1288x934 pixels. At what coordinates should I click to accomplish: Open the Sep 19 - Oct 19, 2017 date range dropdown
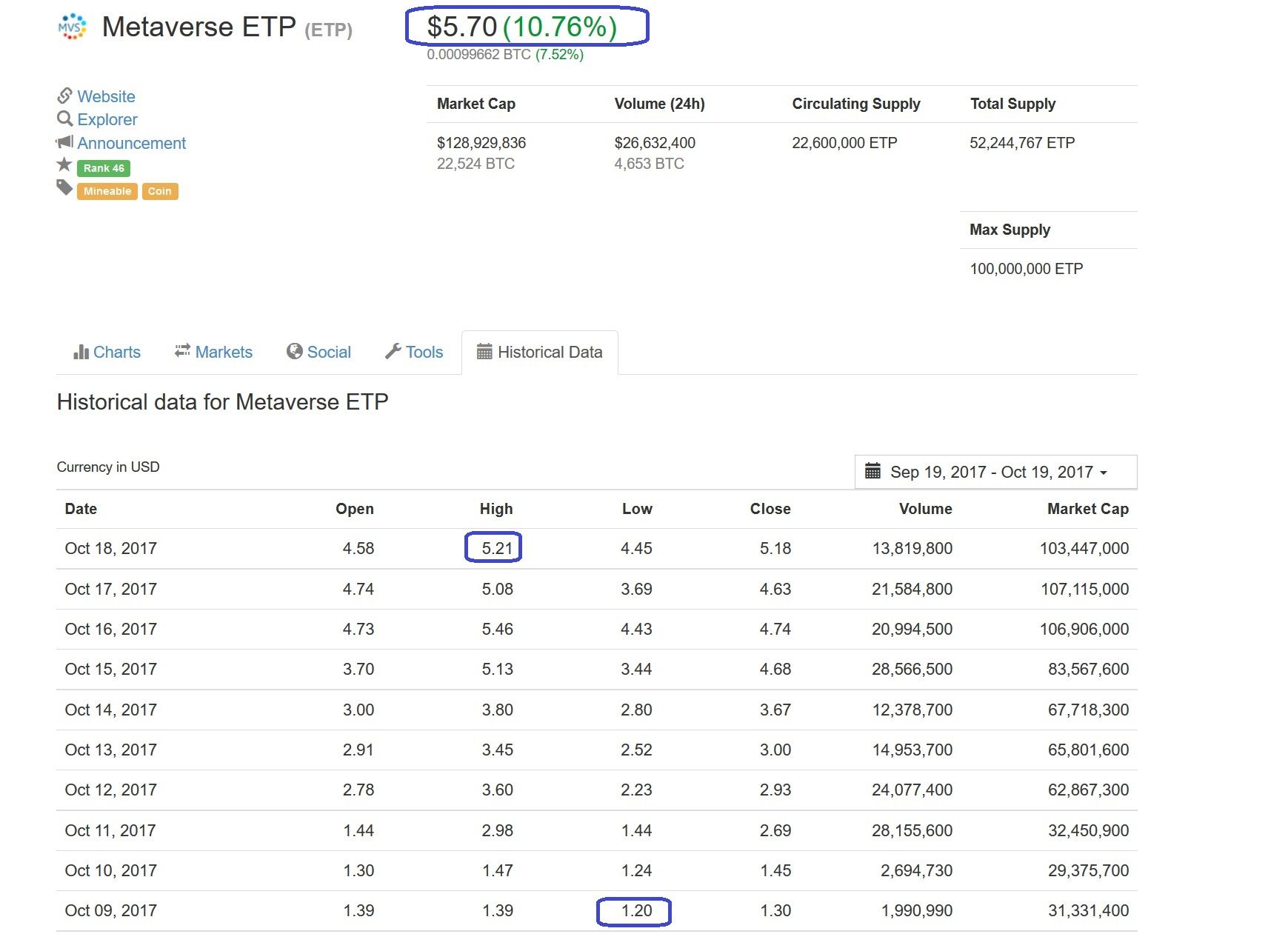(x=995, y=472)
